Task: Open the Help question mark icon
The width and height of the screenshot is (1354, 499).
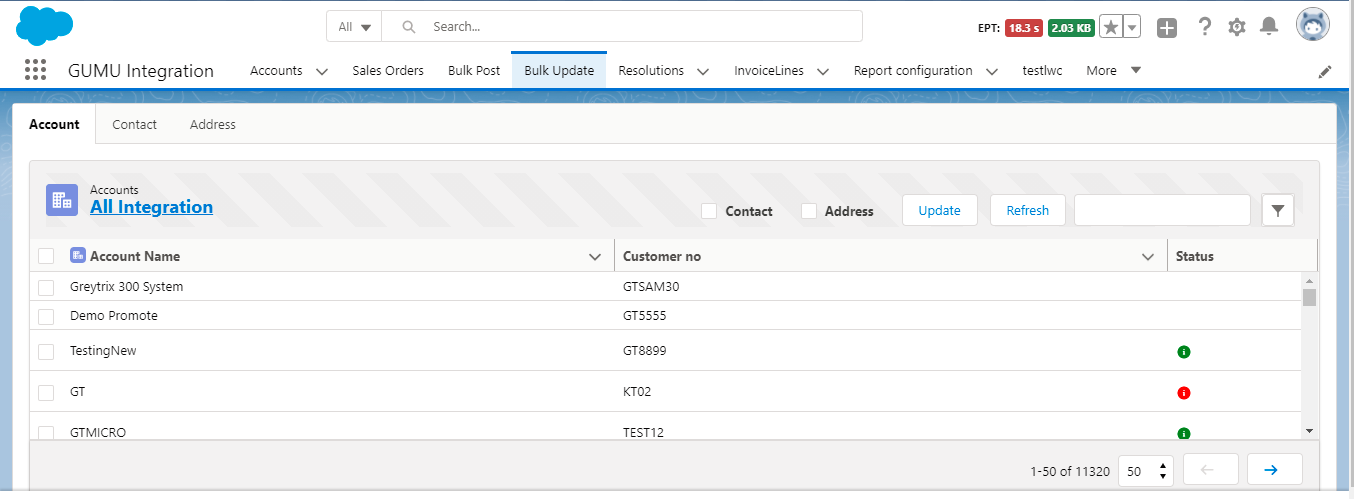Action: point(1205,27)
